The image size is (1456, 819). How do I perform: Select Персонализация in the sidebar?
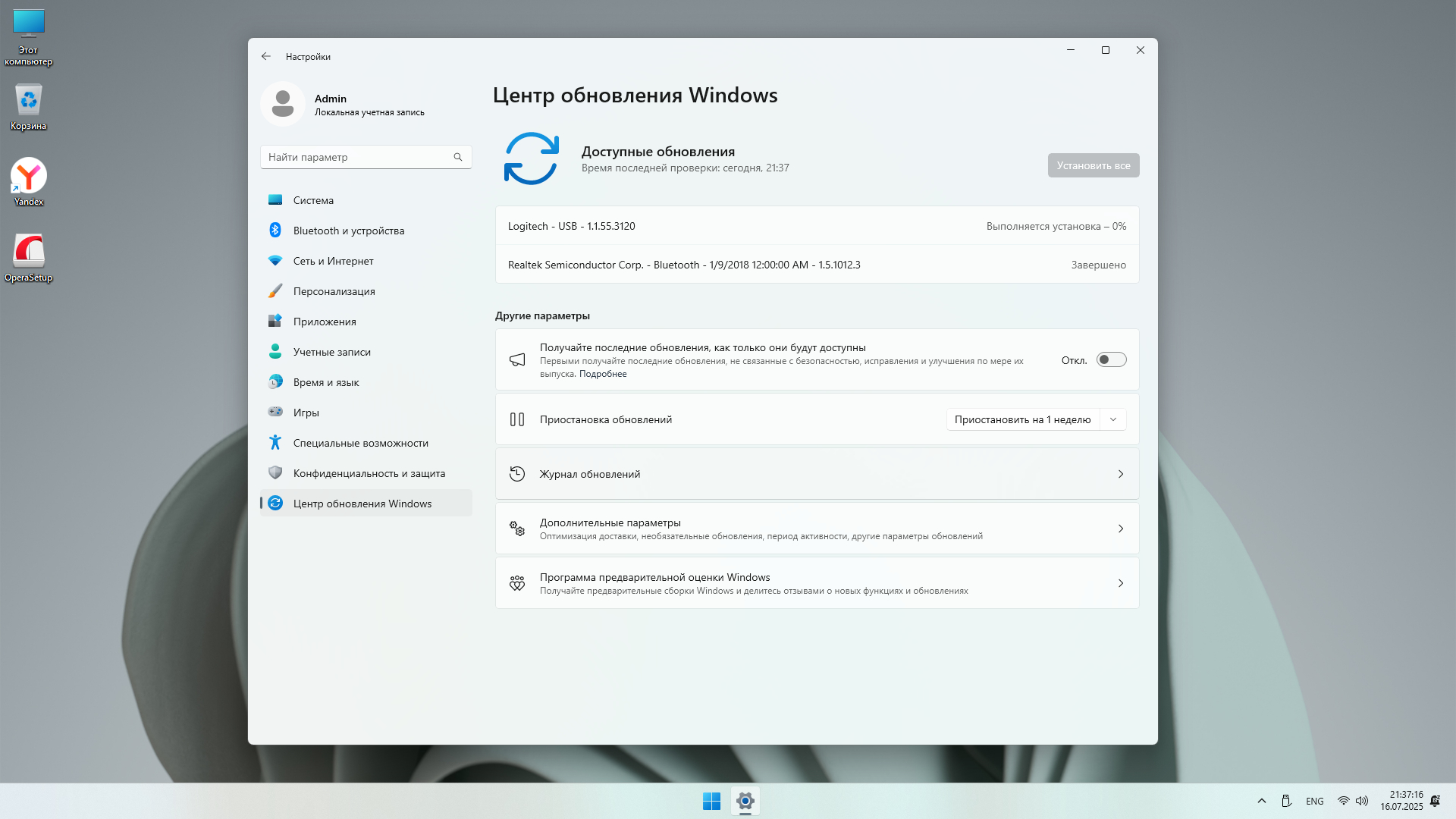tap(334, 291)
